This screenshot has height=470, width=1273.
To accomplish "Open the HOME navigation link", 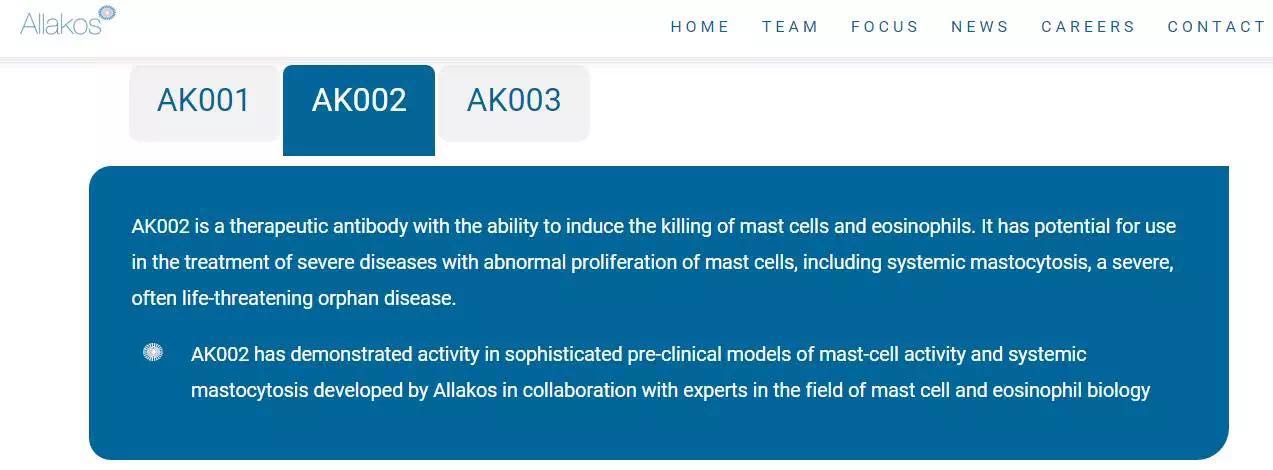I will click(700, 27).
